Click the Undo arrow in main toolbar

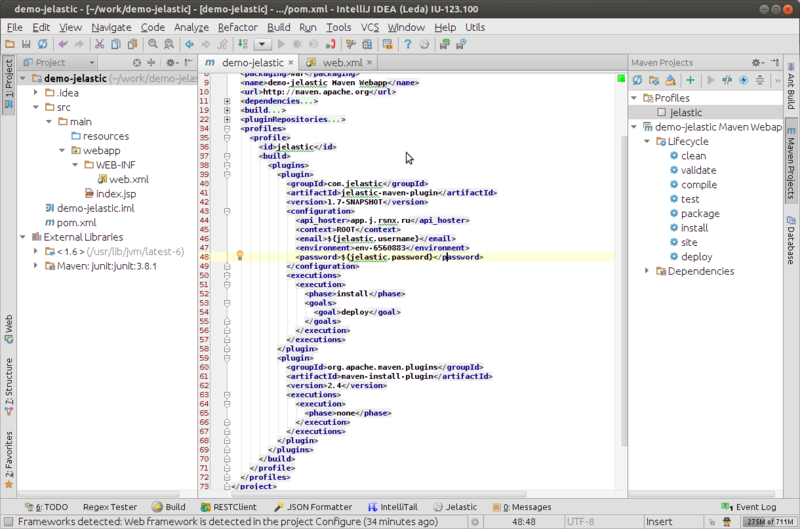(64, 45)
